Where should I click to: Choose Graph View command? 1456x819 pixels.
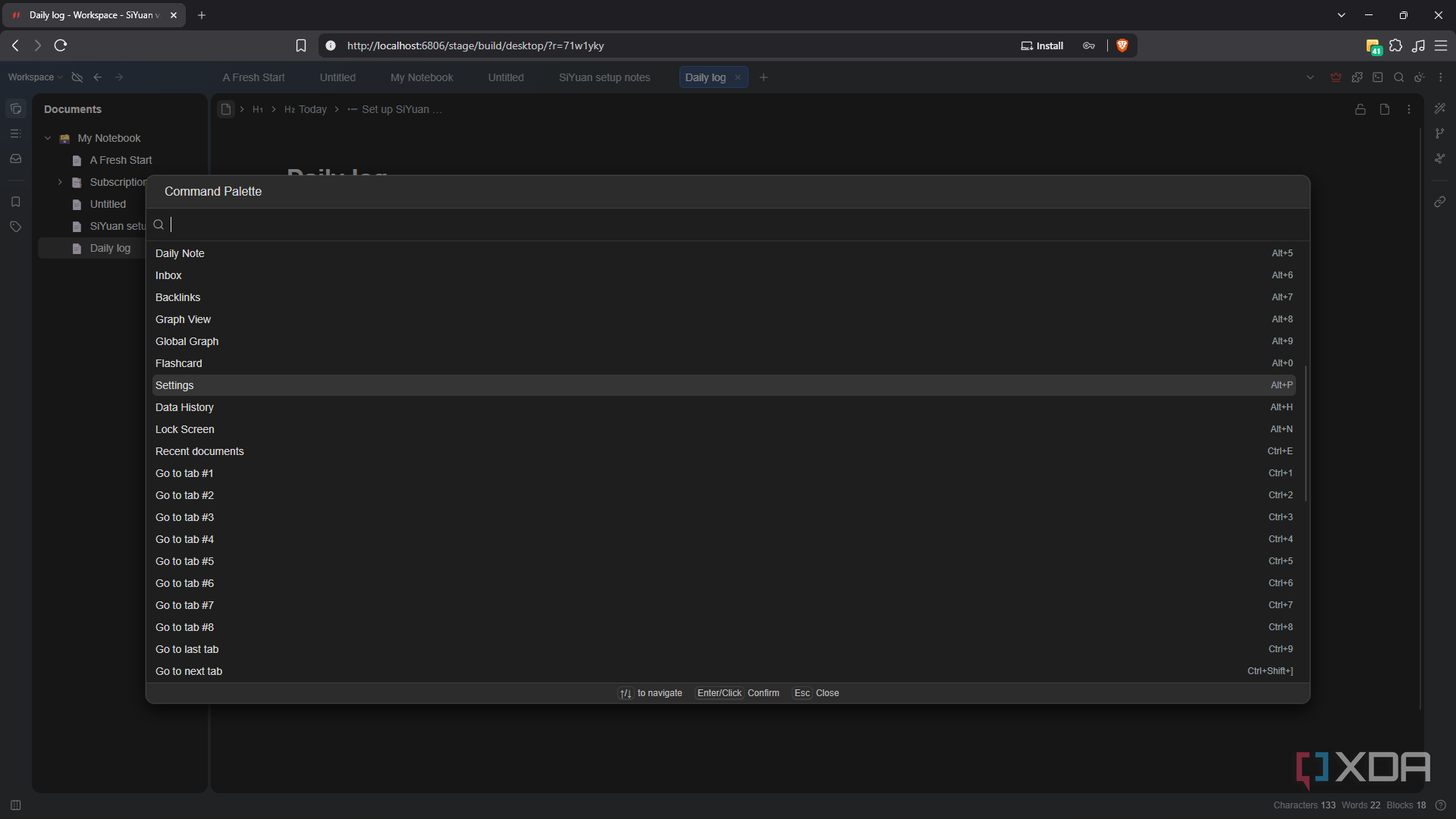[723, 319]
